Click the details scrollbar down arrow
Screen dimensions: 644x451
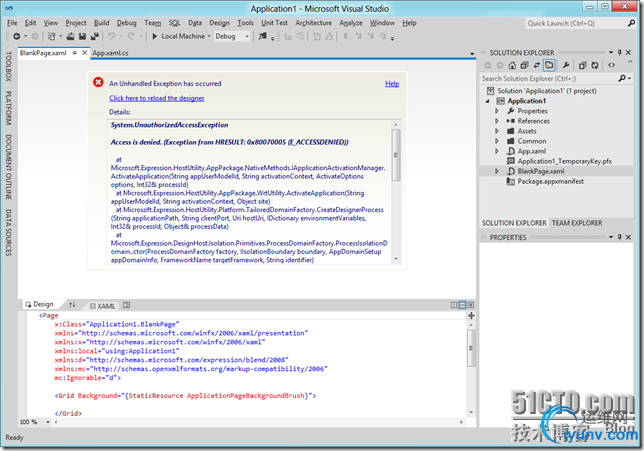(396, 259)
